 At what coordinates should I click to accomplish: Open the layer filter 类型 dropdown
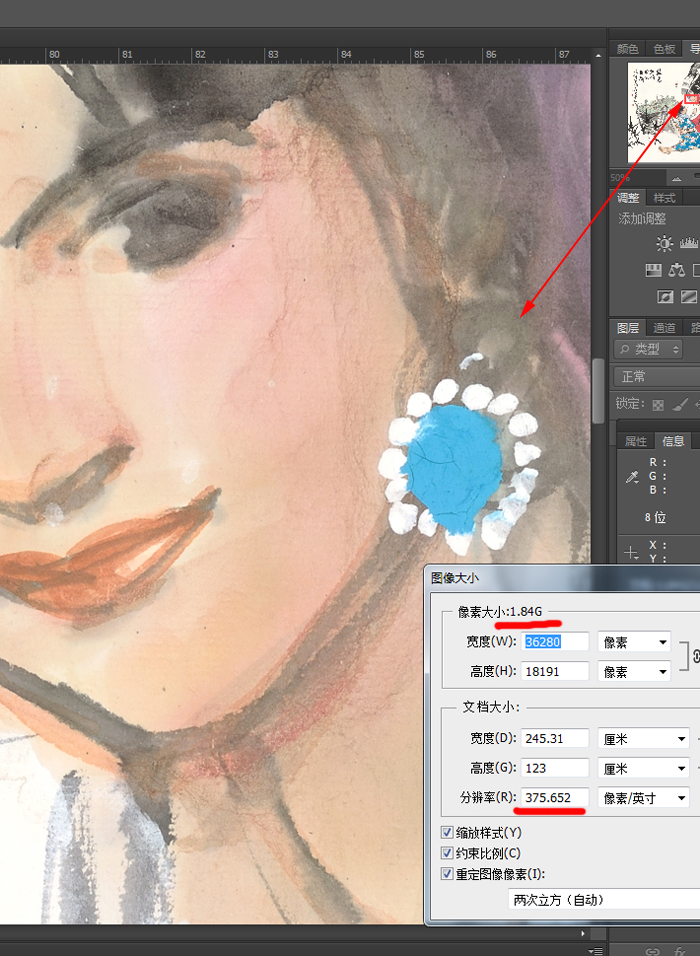pos(648,349)
